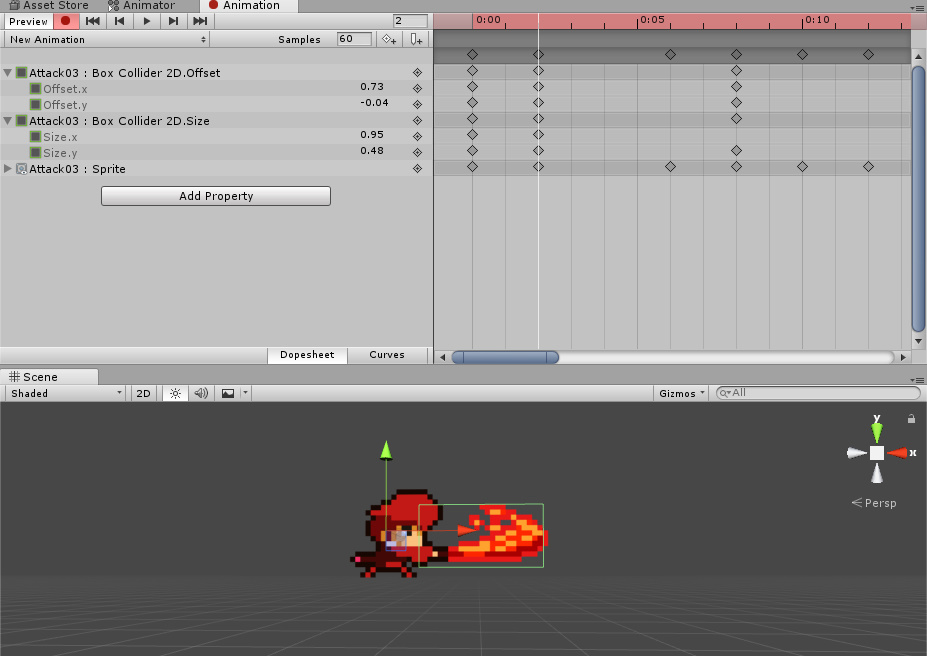The height and width of the screenshot is (656, 927).
Task: Select last Sprite keyframe in dopesheet
Action: [x=868, y=167]
